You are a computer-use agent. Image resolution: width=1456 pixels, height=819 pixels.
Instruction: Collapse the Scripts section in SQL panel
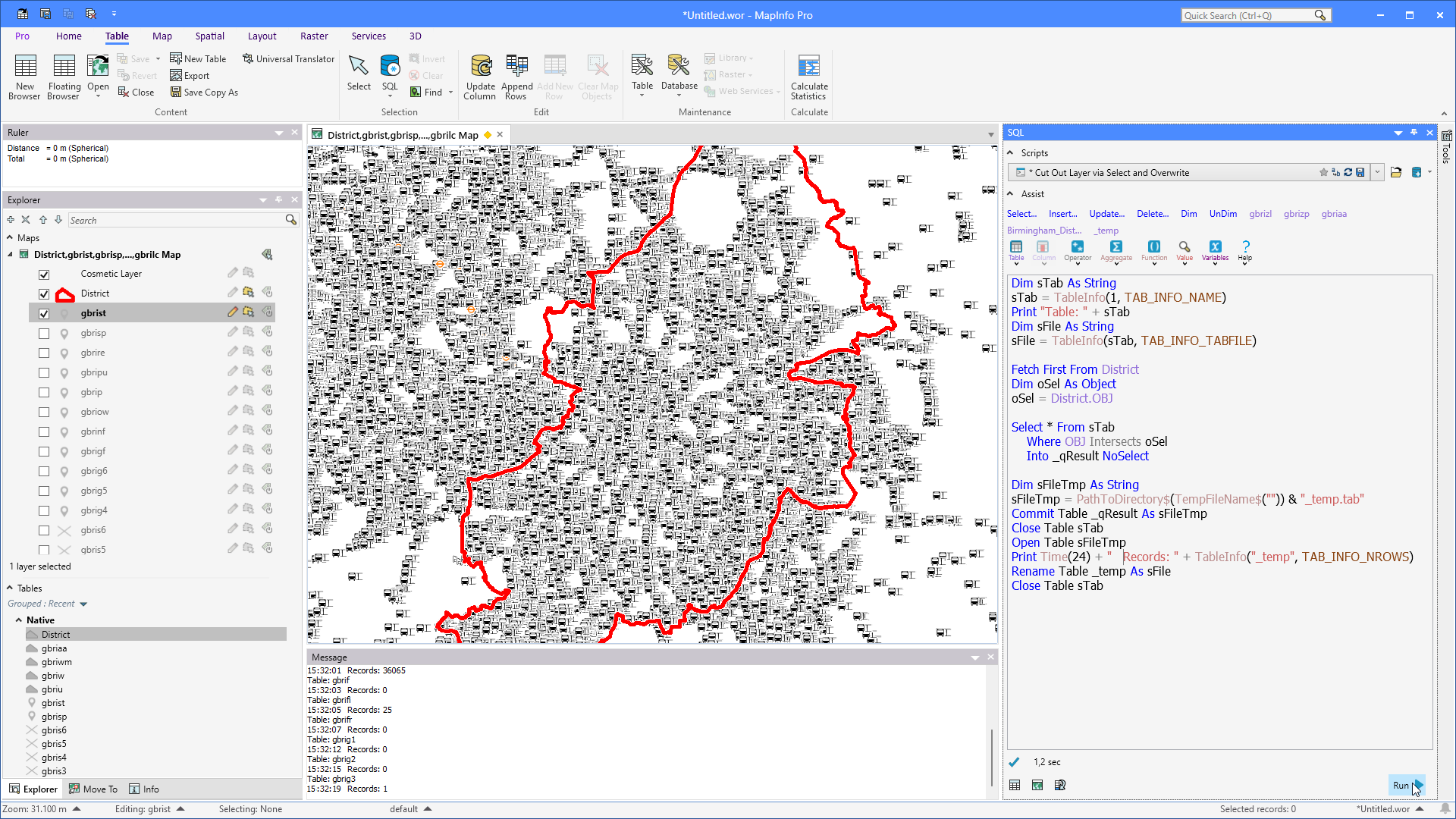[1010, 152]
